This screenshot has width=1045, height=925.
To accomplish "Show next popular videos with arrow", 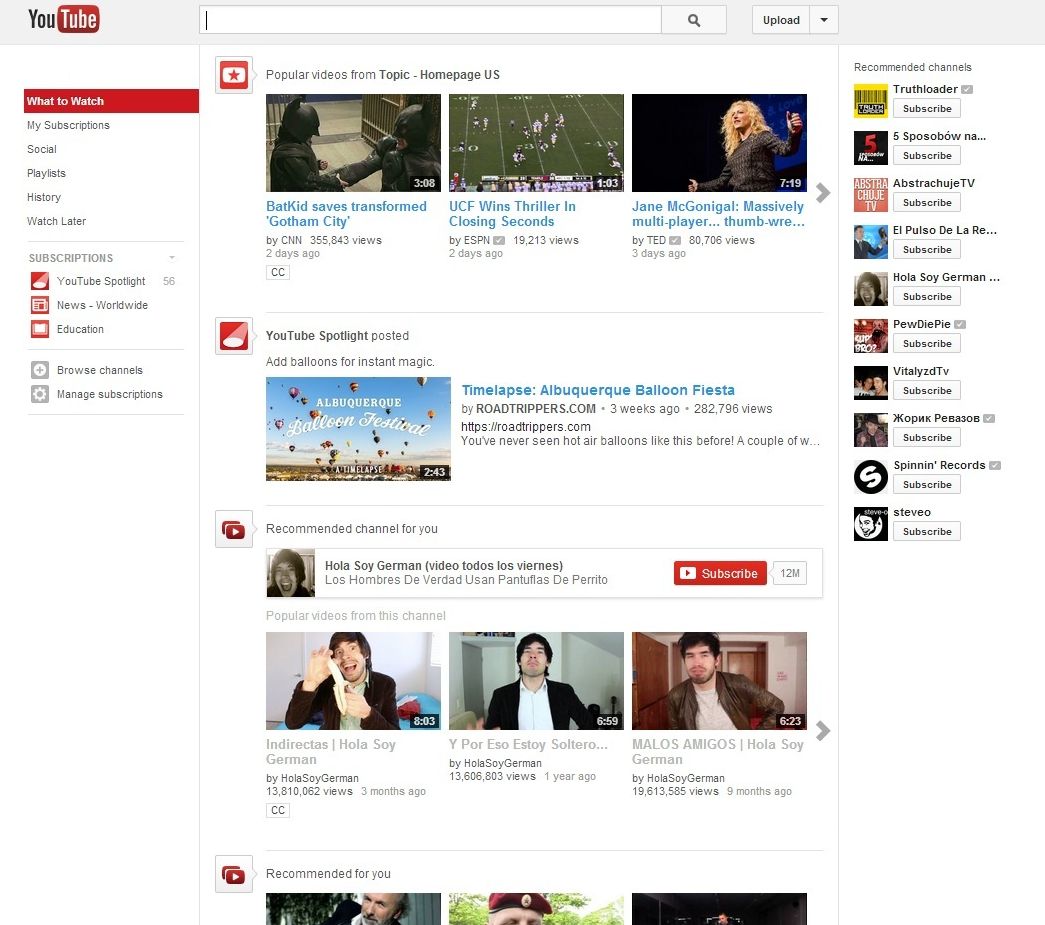I will [x=823, y=193].
